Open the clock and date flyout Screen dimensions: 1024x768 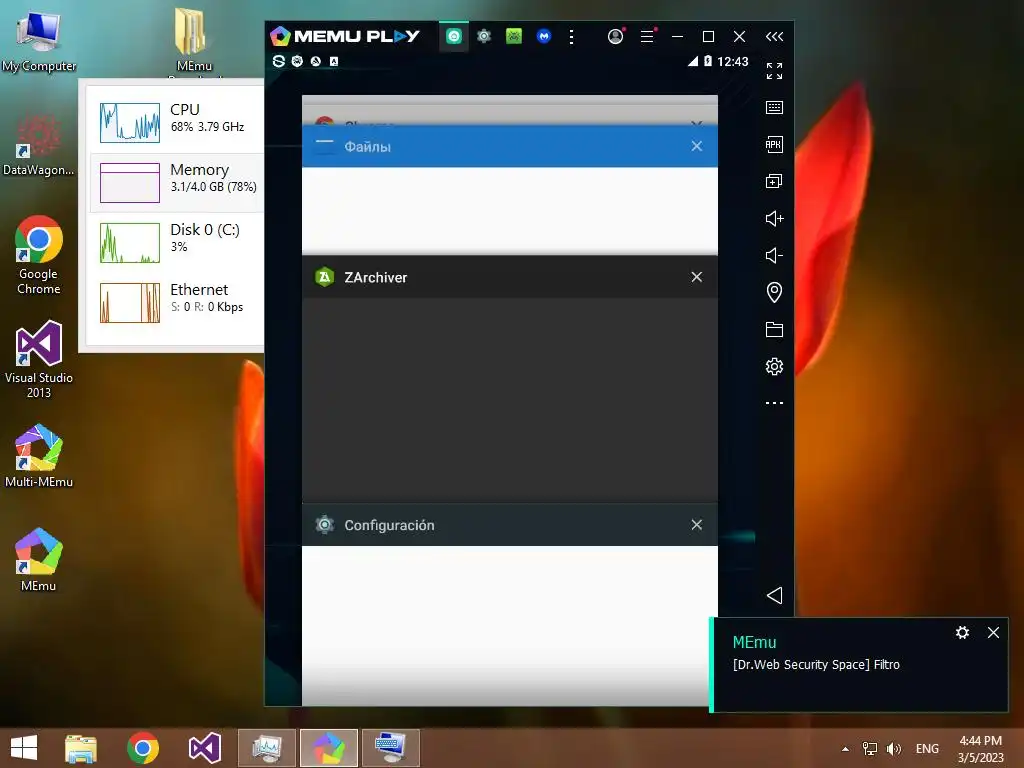click(980, 748)
